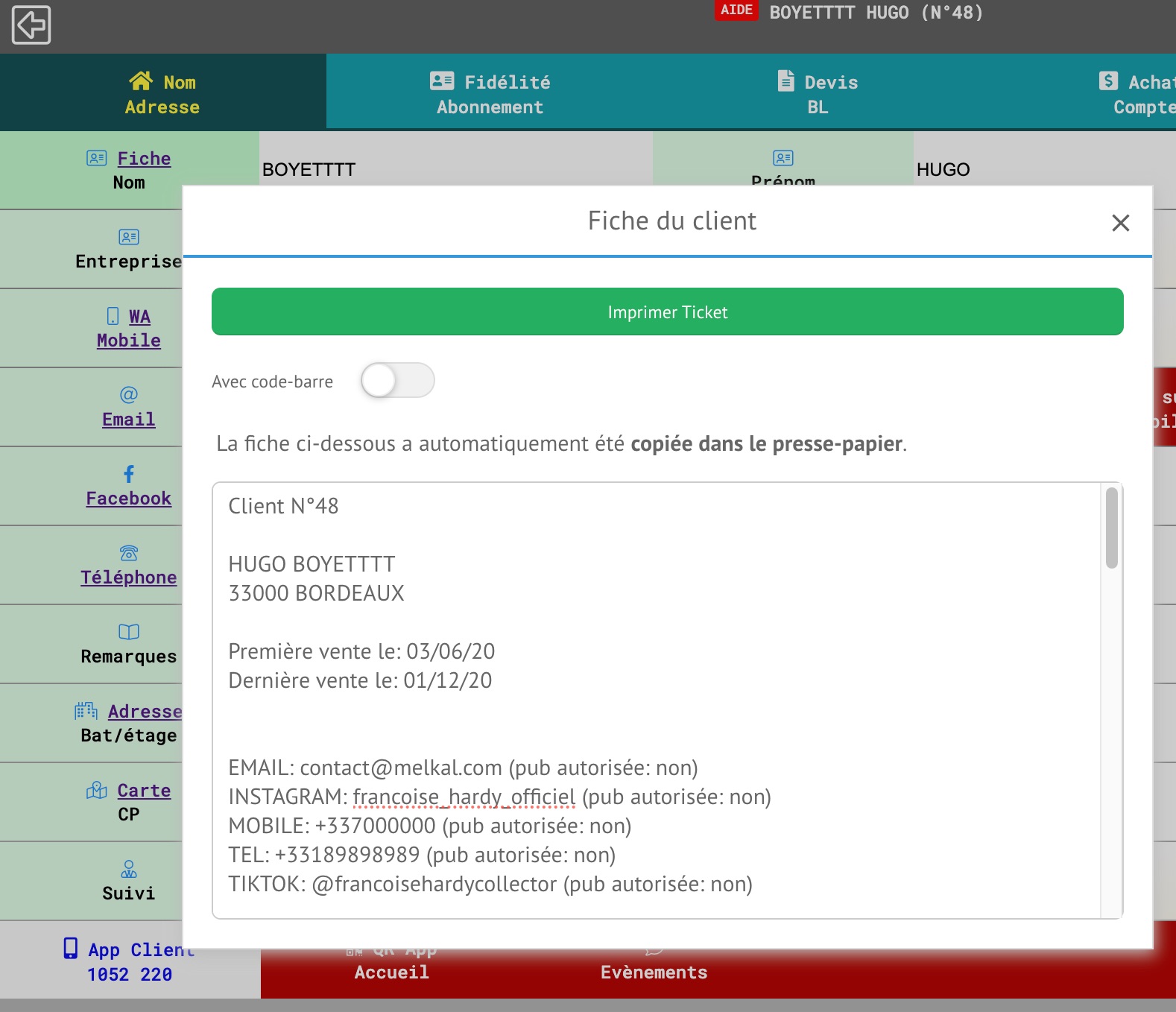
Task: Click the WA Mobile phone icon
Action: pos(113,316)
